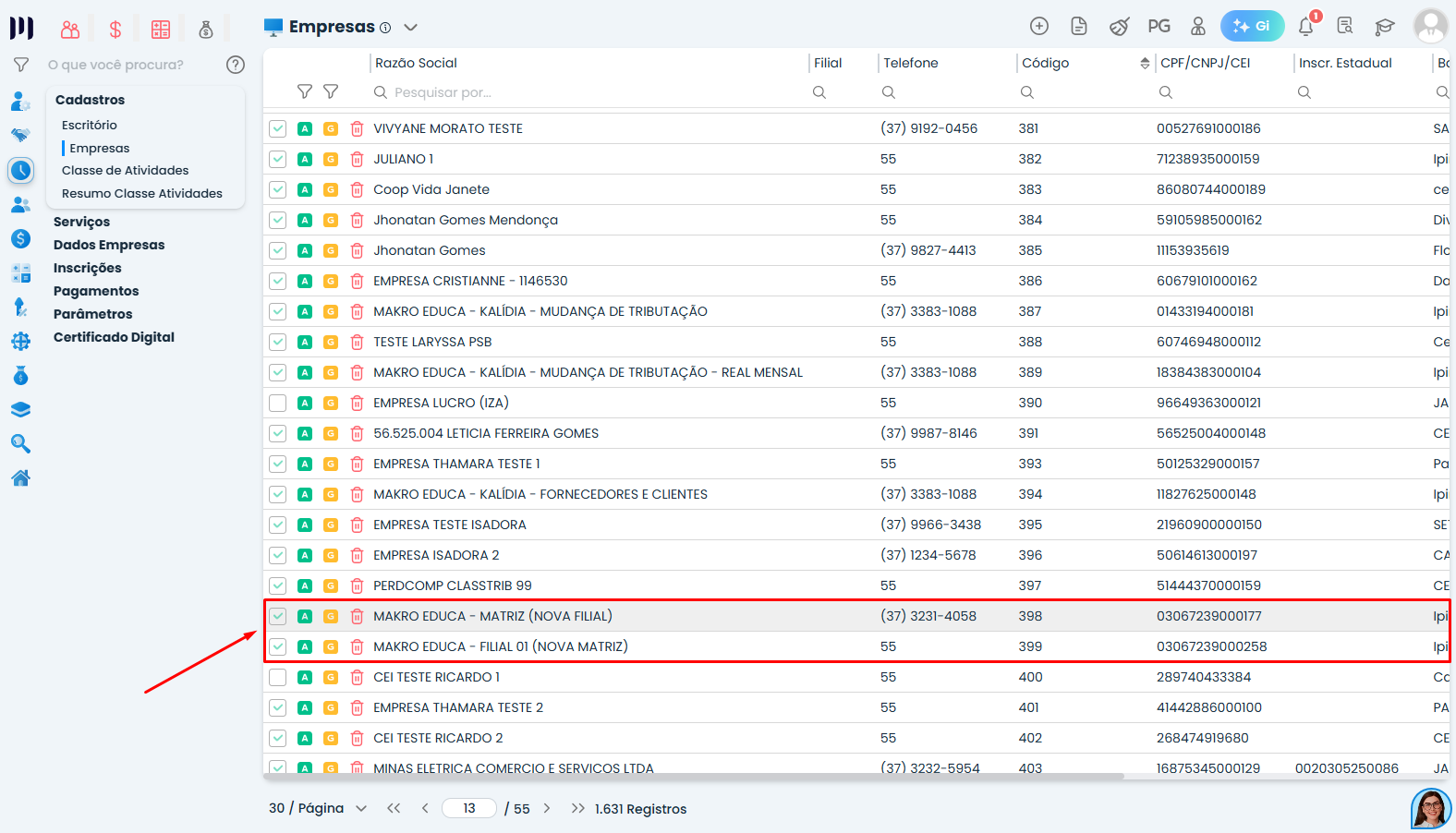This screenshot has width=1456, height=833.
Task: Jump to the first page
Action: 394,808
